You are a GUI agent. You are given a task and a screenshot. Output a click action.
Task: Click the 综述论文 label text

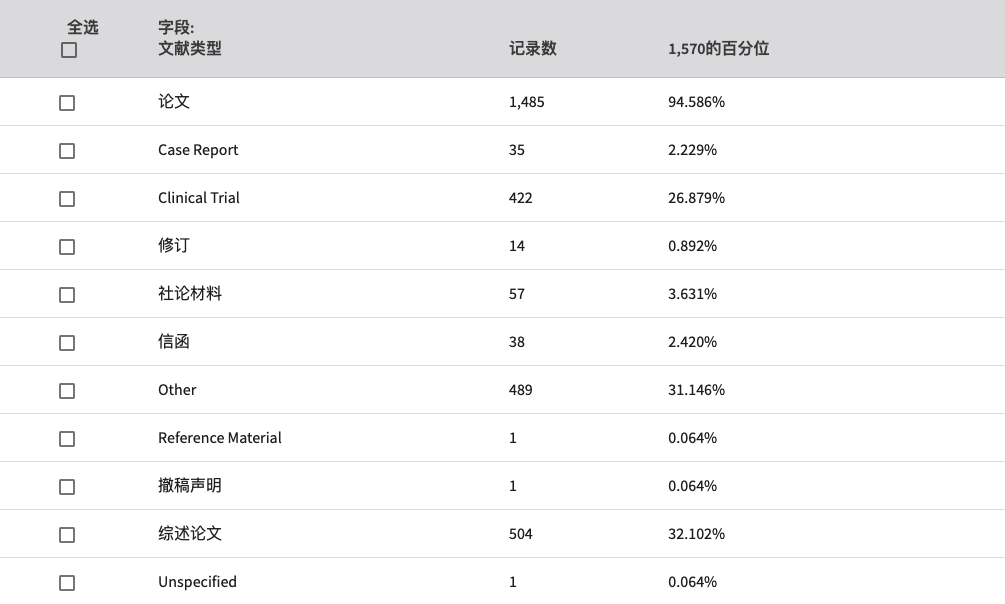[x=190, y=533]
